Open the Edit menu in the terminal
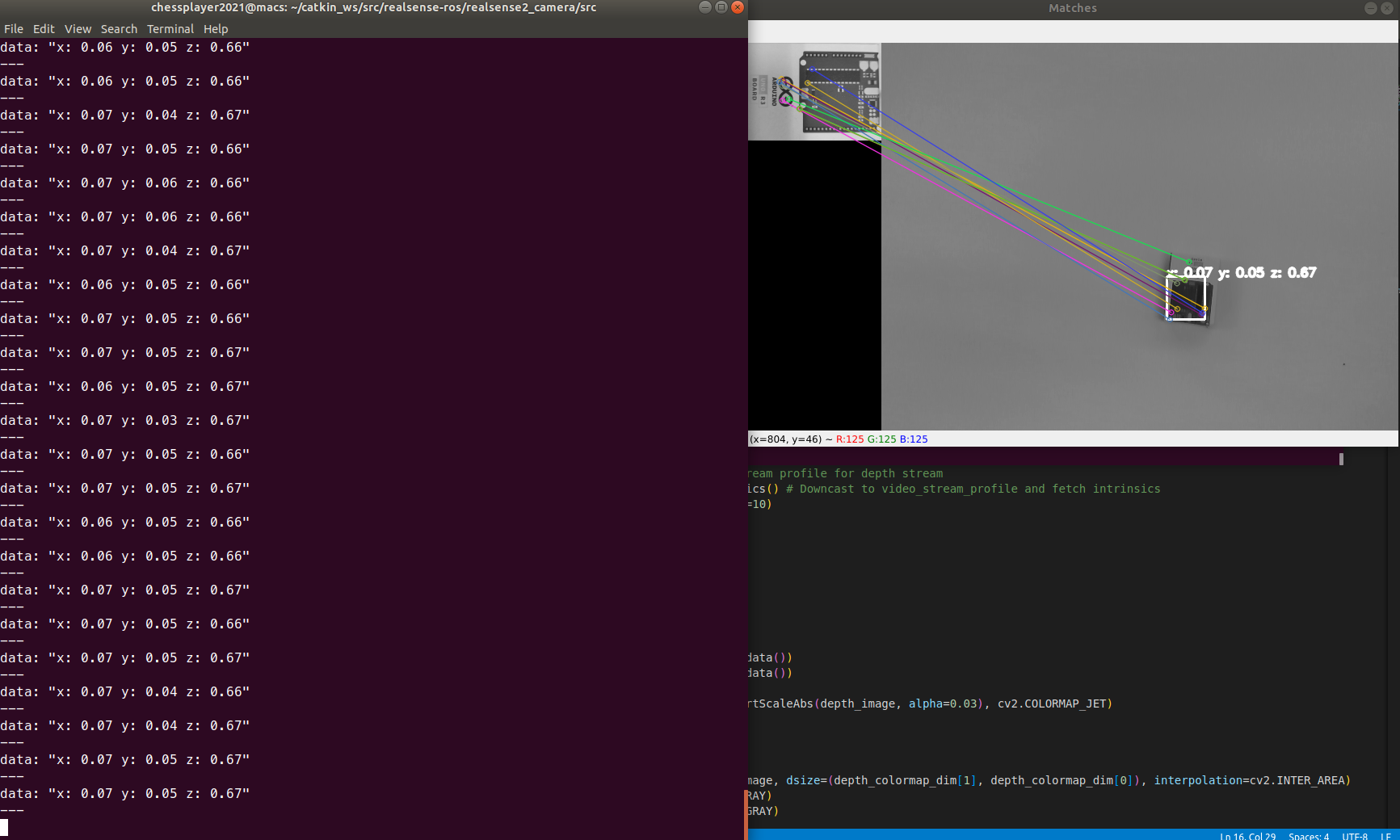 pos(44,29)
